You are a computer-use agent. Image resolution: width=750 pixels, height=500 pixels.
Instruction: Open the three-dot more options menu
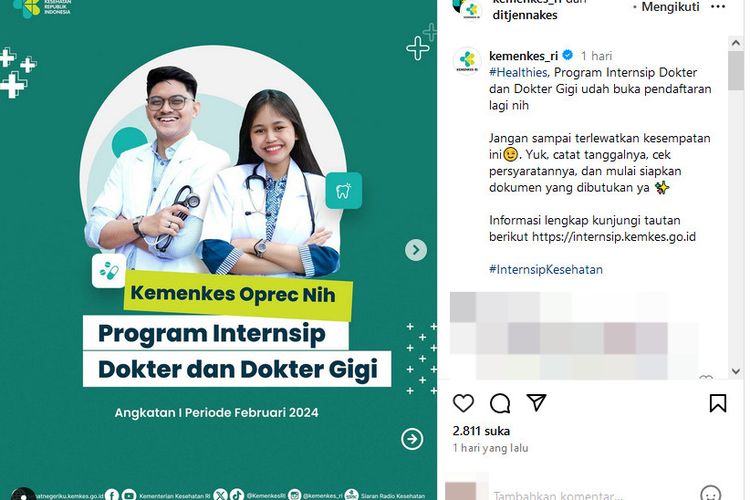pyautogui.click(x=717, y=7)
